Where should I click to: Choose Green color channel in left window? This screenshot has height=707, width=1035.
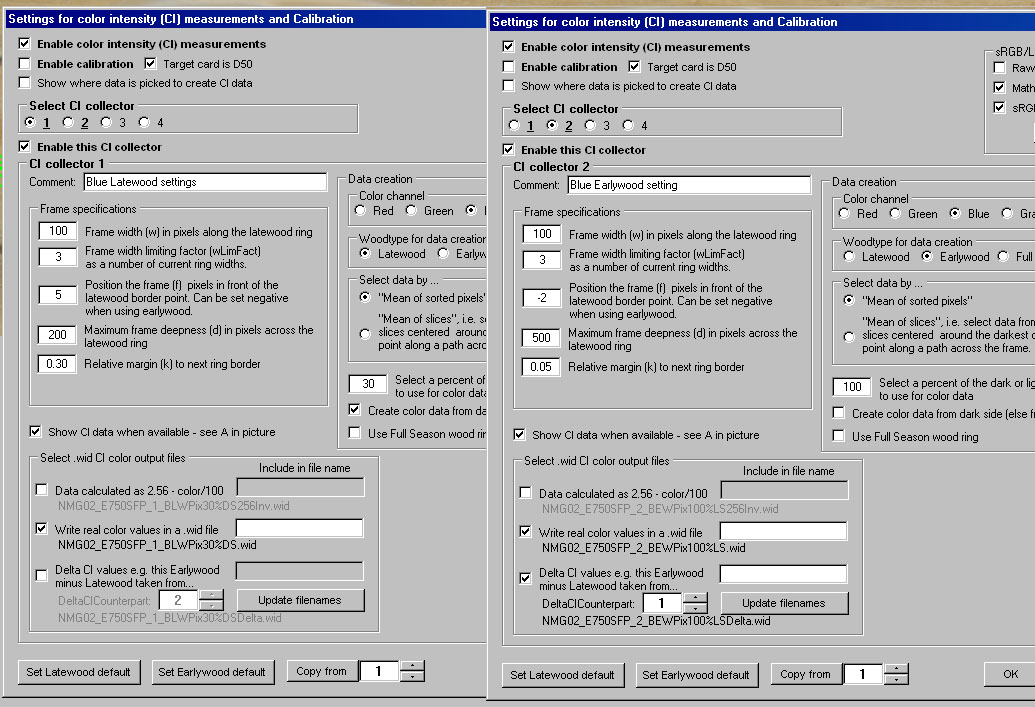tap(411, 211)
